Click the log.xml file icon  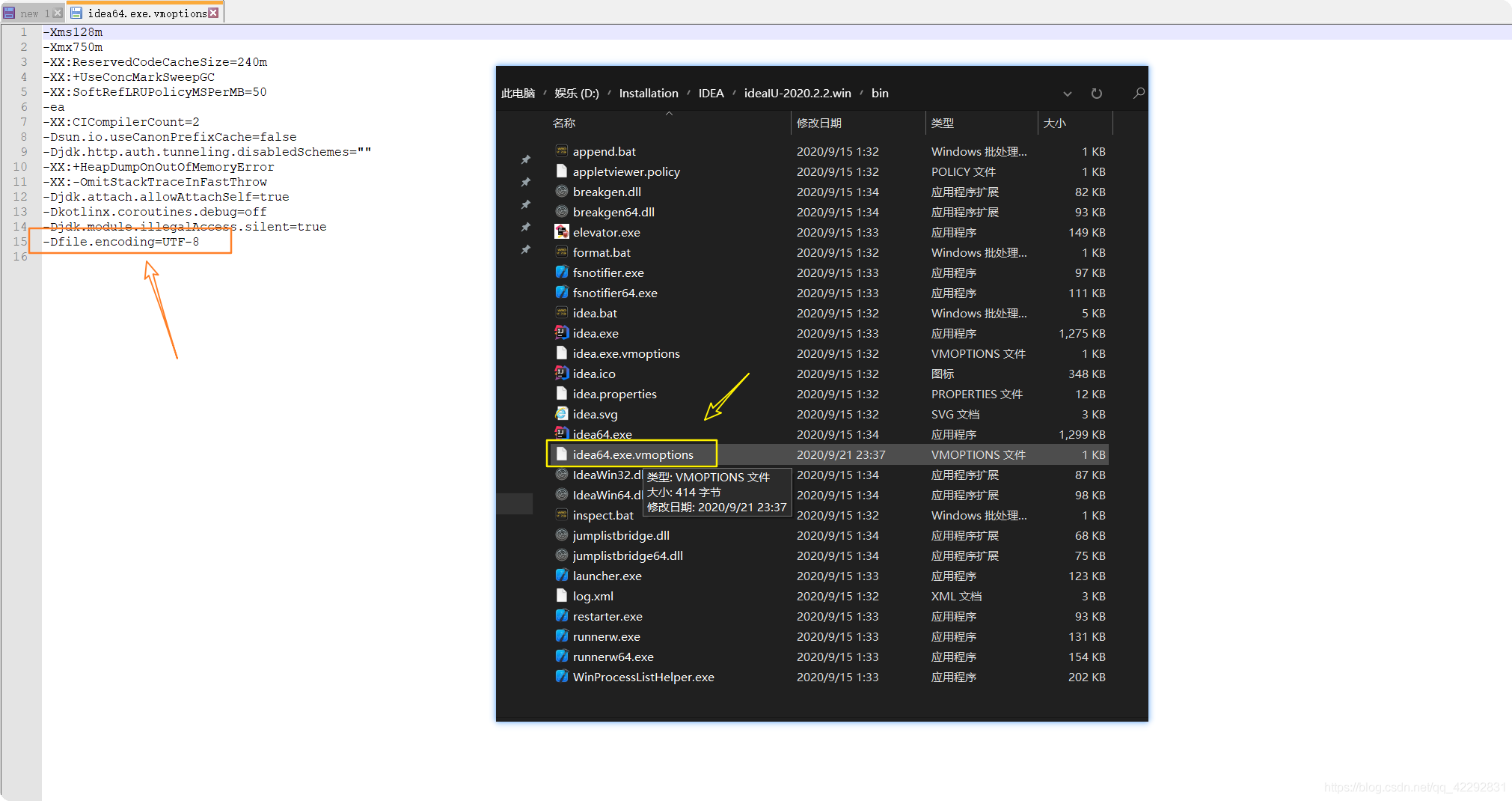point(561,596)
